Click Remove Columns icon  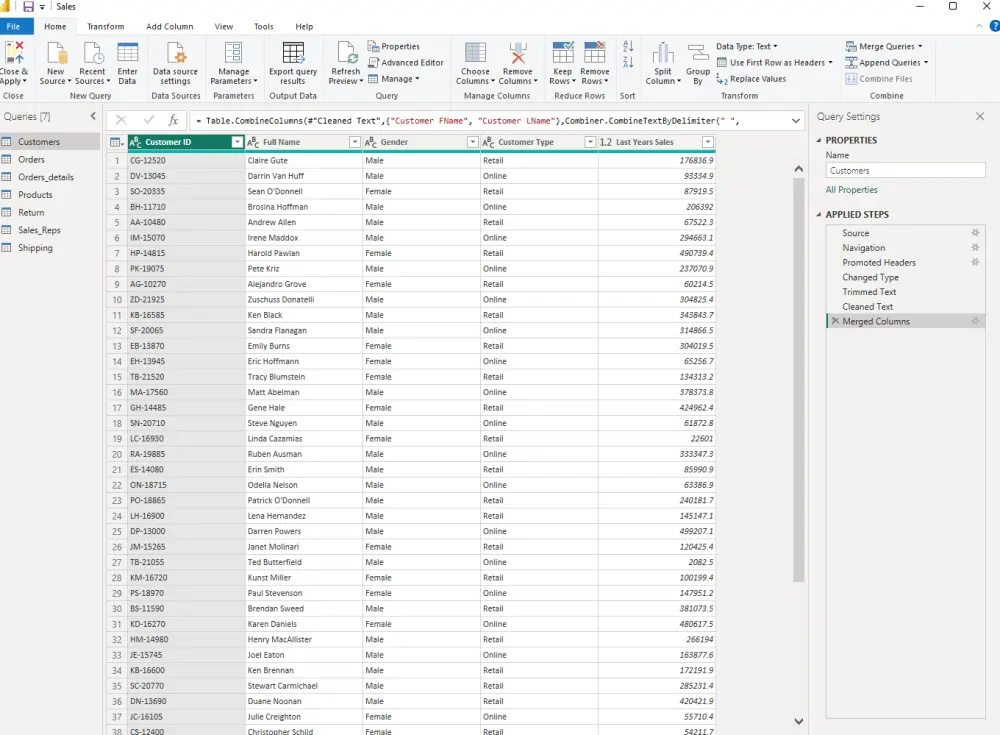pos(518,52)
